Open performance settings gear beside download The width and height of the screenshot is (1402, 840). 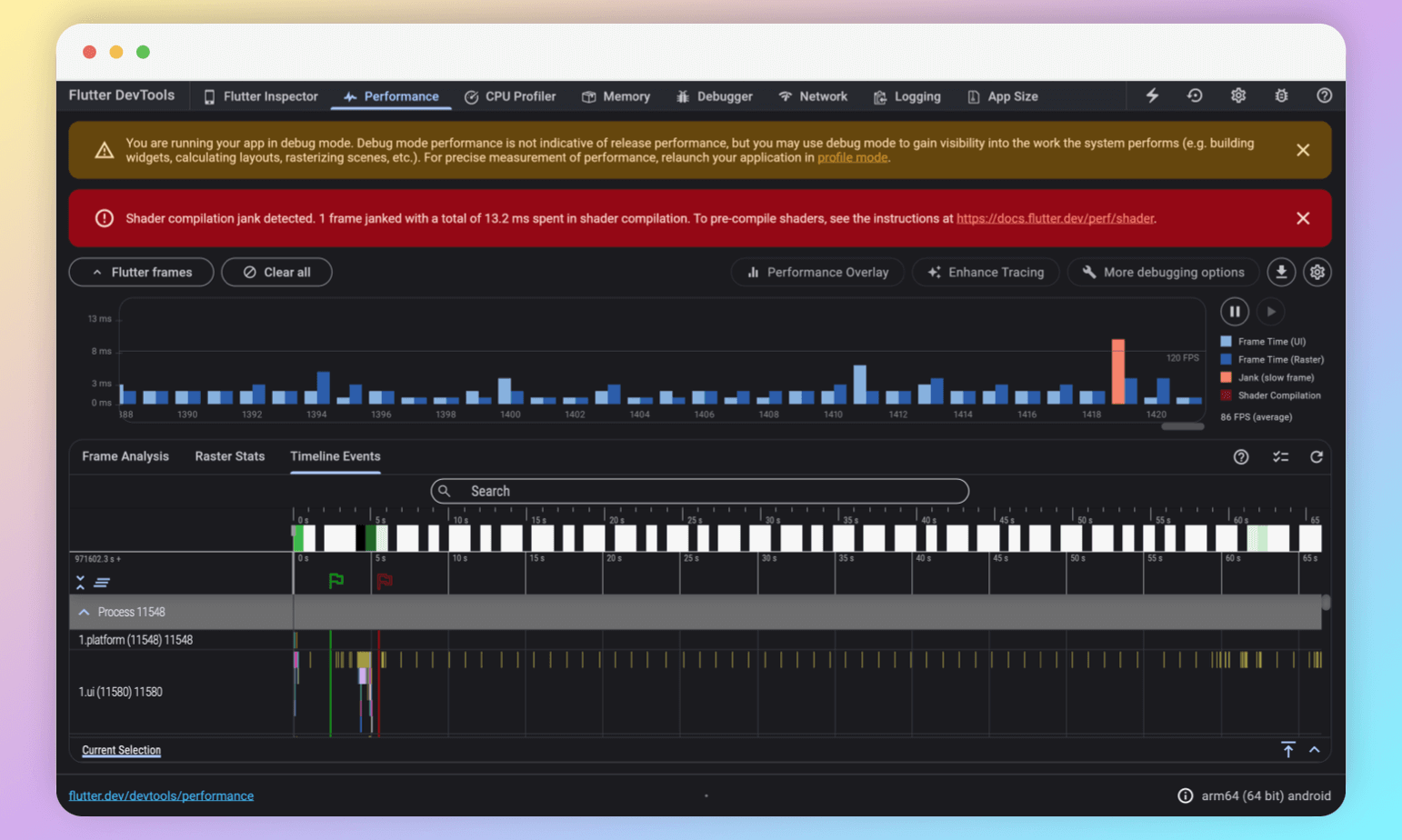(1317, 272)
